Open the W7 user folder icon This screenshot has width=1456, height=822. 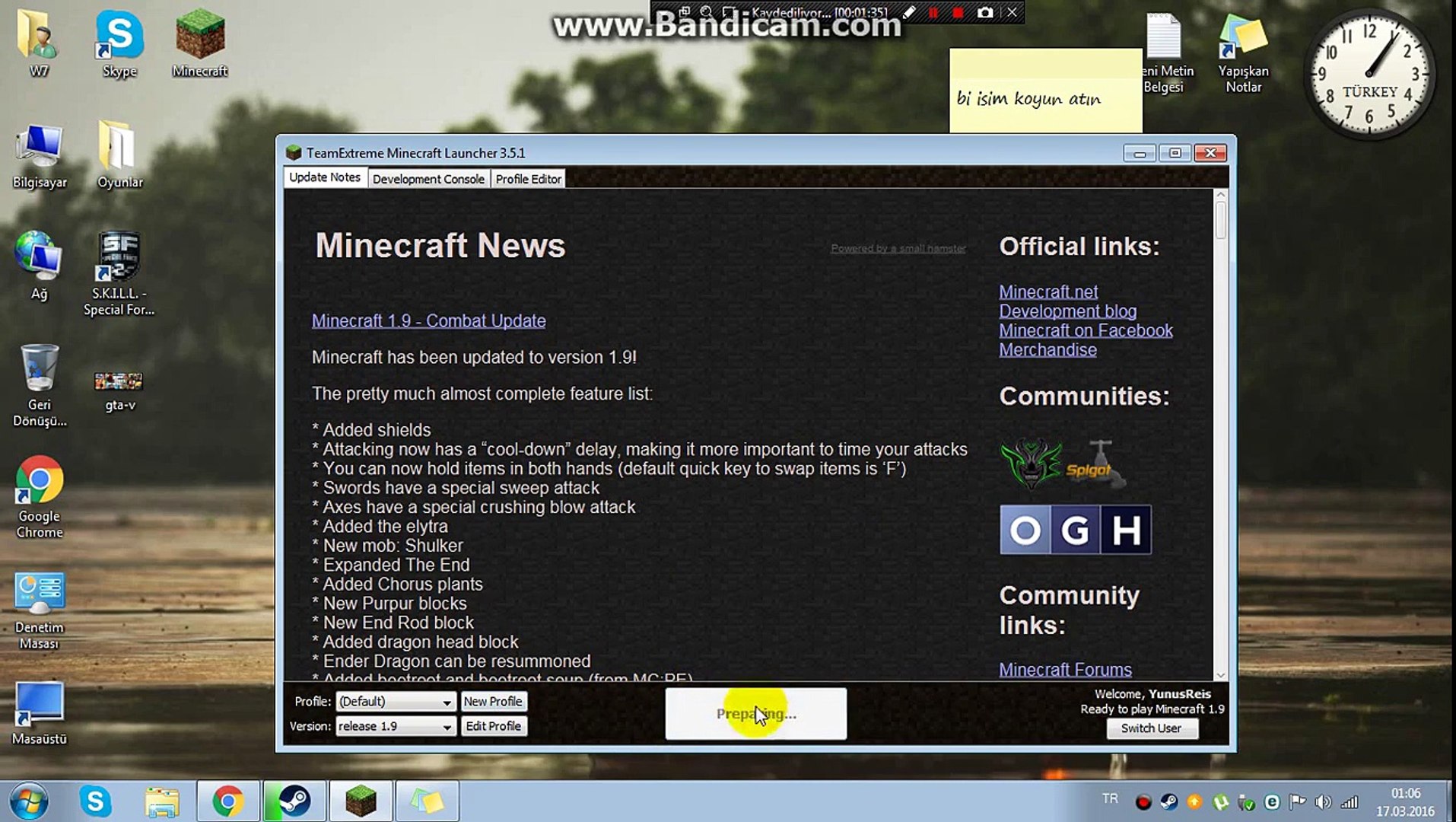[38, 43]
